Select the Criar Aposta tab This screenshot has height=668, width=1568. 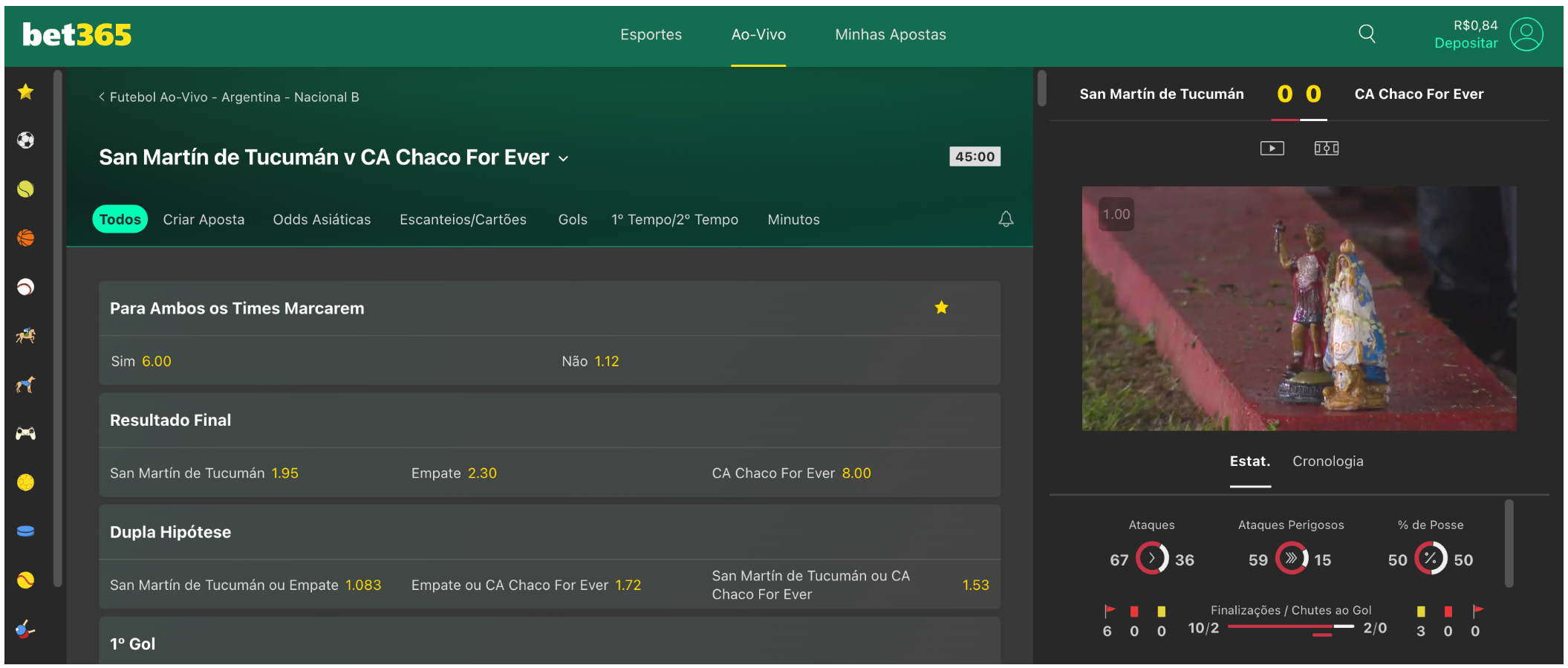point(204,219)
